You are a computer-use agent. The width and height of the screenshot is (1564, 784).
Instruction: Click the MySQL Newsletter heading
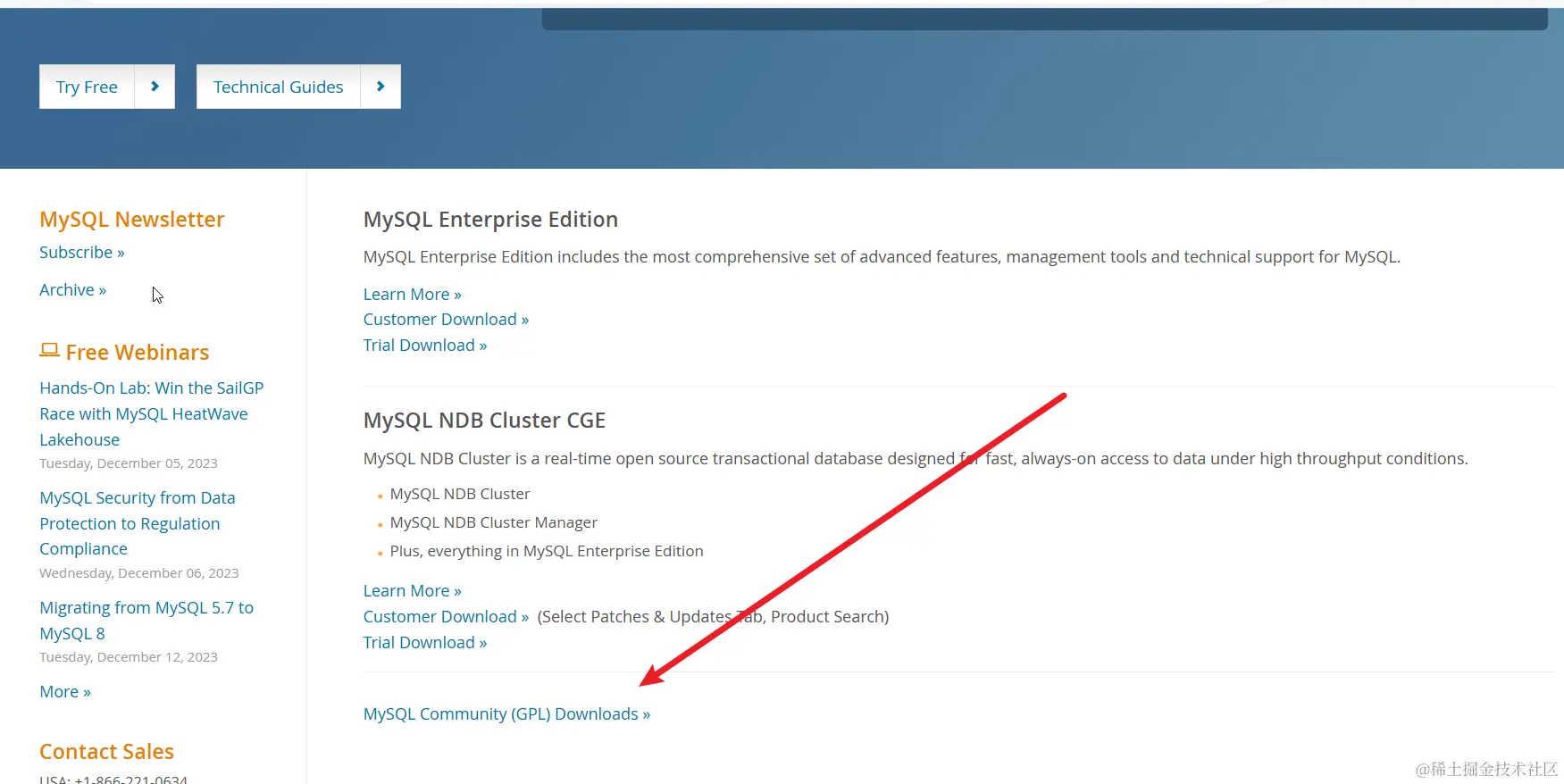132,220
